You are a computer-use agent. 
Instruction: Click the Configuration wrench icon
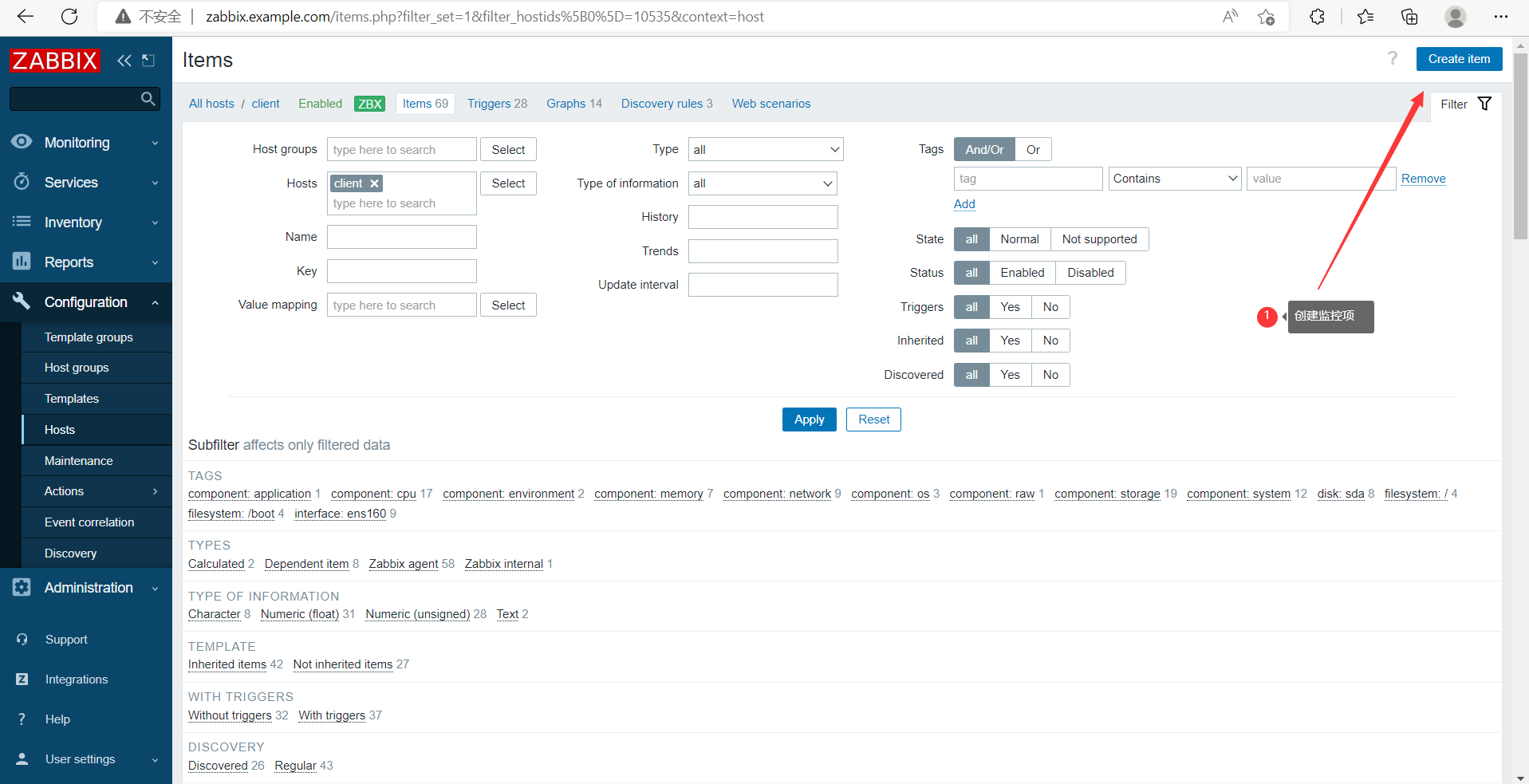coord(22,301)
